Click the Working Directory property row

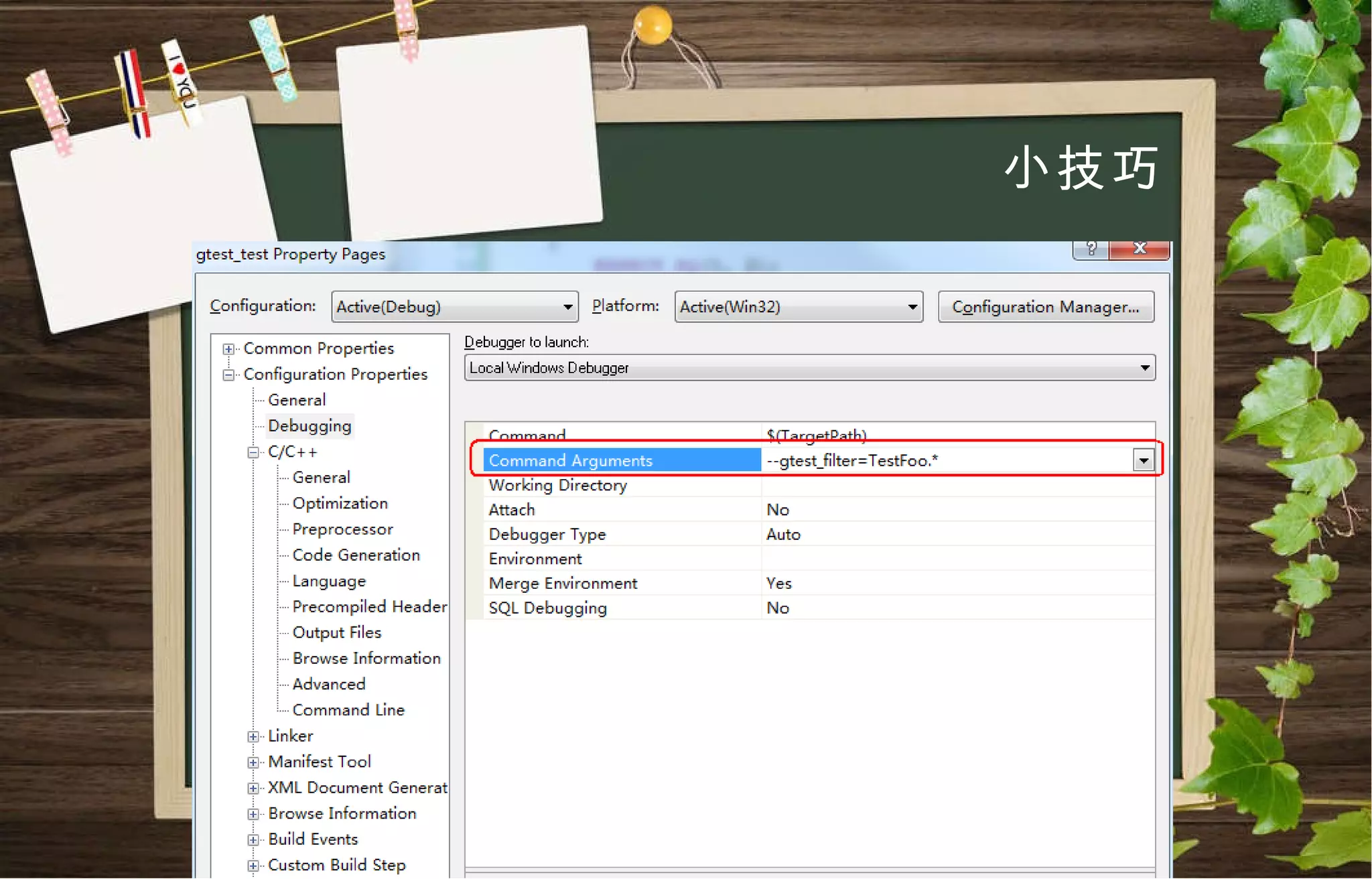(557, 485)
